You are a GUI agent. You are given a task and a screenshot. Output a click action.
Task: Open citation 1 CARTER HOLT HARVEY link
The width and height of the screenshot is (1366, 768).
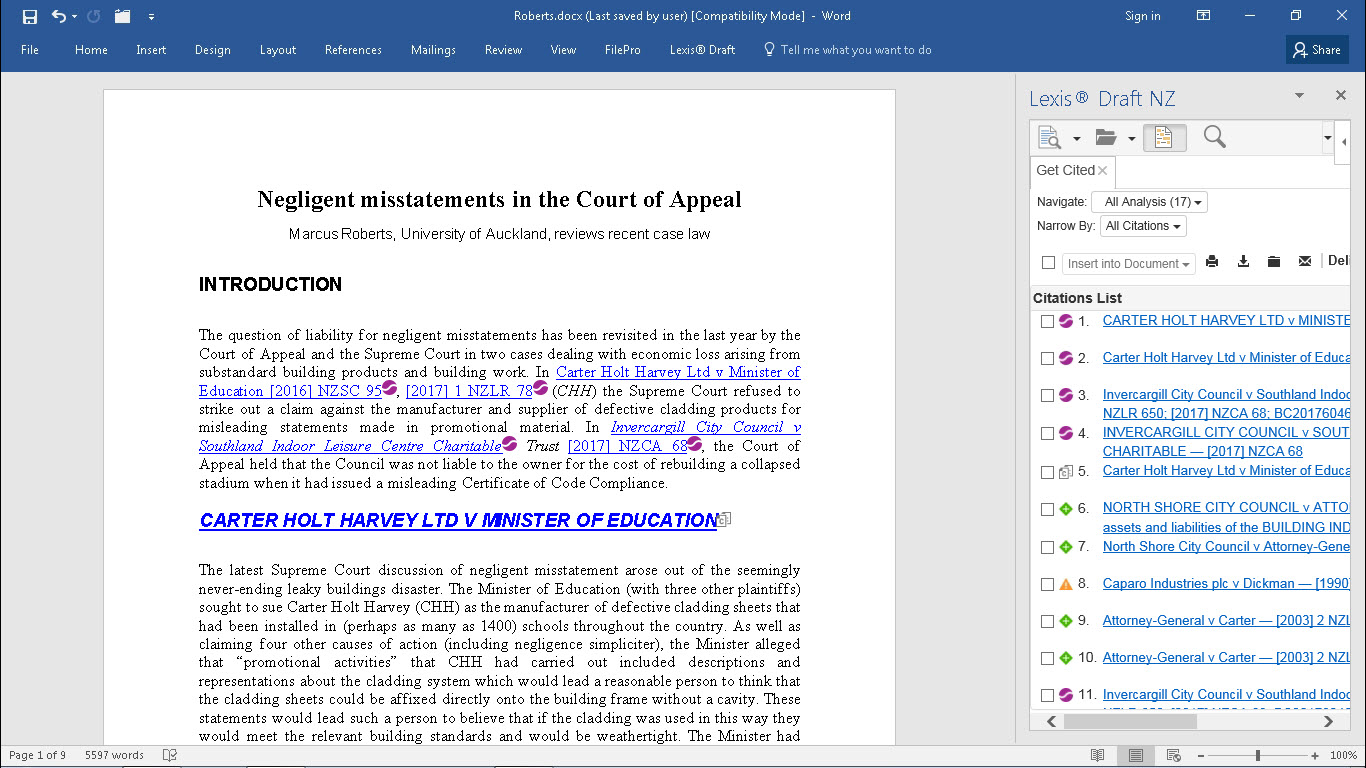click(x=1226, y=320)
